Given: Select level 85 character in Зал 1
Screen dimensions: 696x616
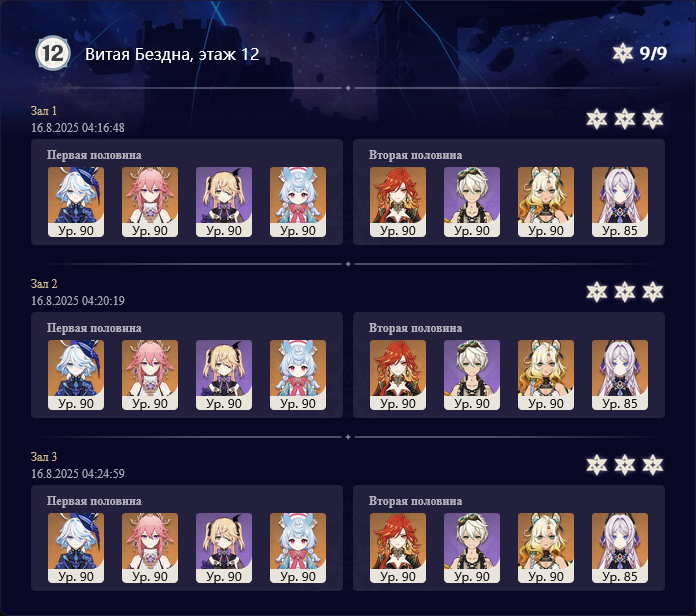Looking at the screenshot, I should tap(620, 202).
